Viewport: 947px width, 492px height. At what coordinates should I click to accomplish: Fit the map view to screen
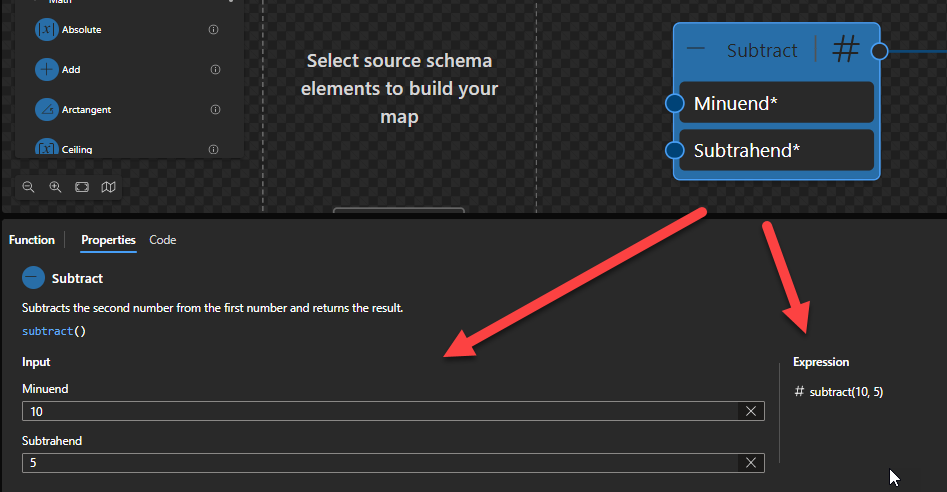coord(82,187)
